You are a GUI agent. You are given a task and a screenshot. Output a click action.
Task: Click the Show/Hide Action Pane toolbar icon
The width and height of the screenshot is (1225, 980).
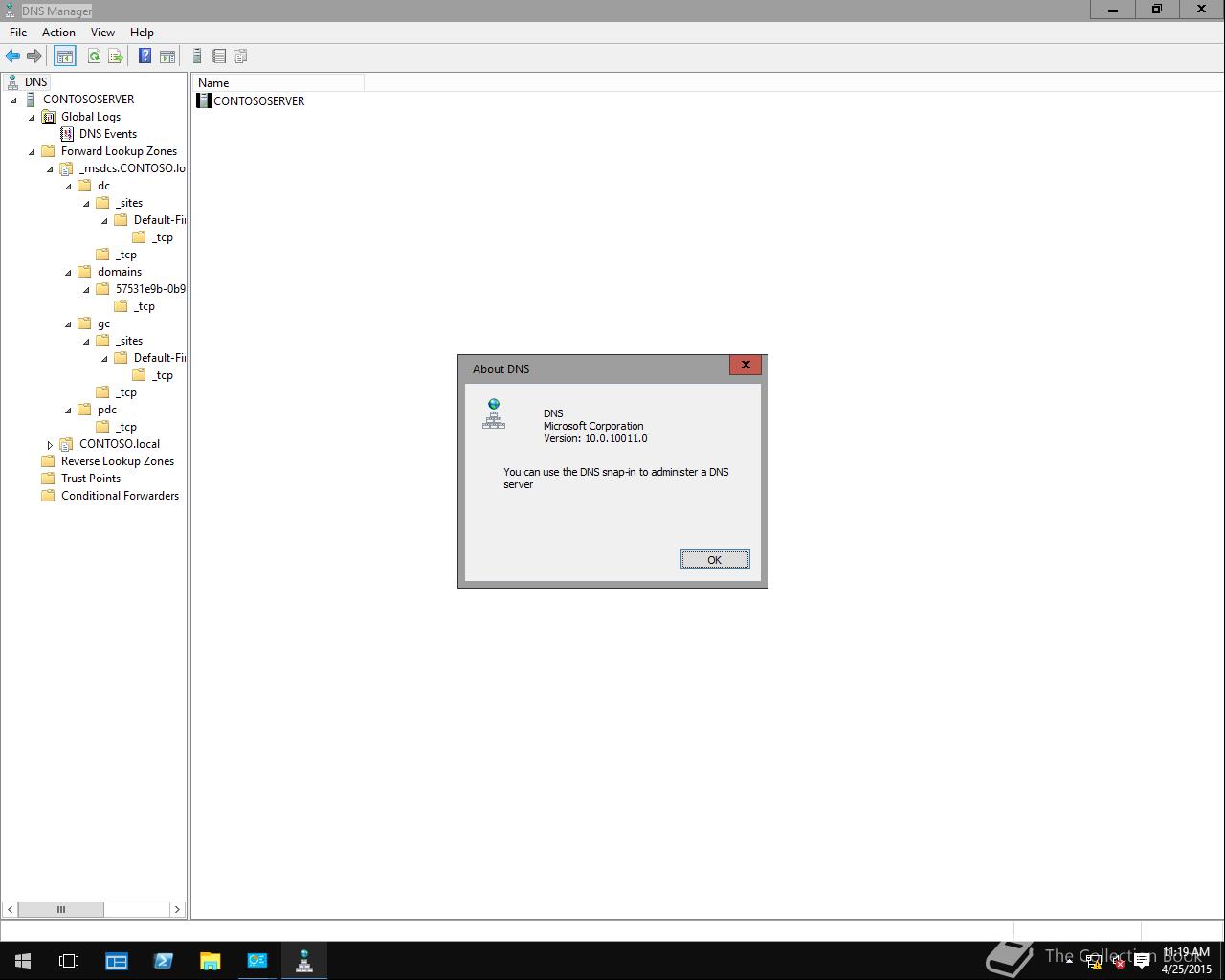pyautogui.click(x=167, y=56)
